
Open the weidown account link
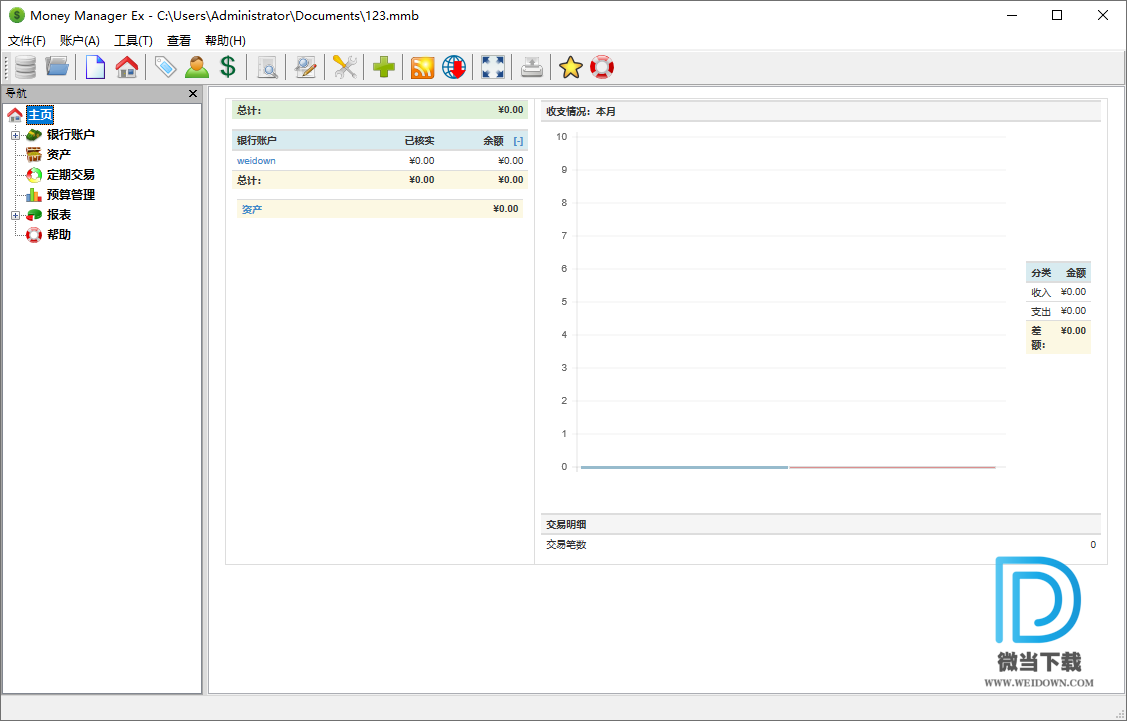click(x=256, y=161)
